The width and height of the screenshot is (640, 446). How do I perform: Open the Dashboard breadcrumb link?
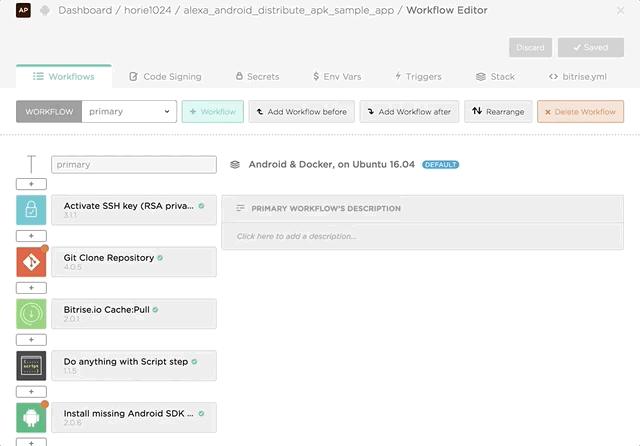click(85, 10)
